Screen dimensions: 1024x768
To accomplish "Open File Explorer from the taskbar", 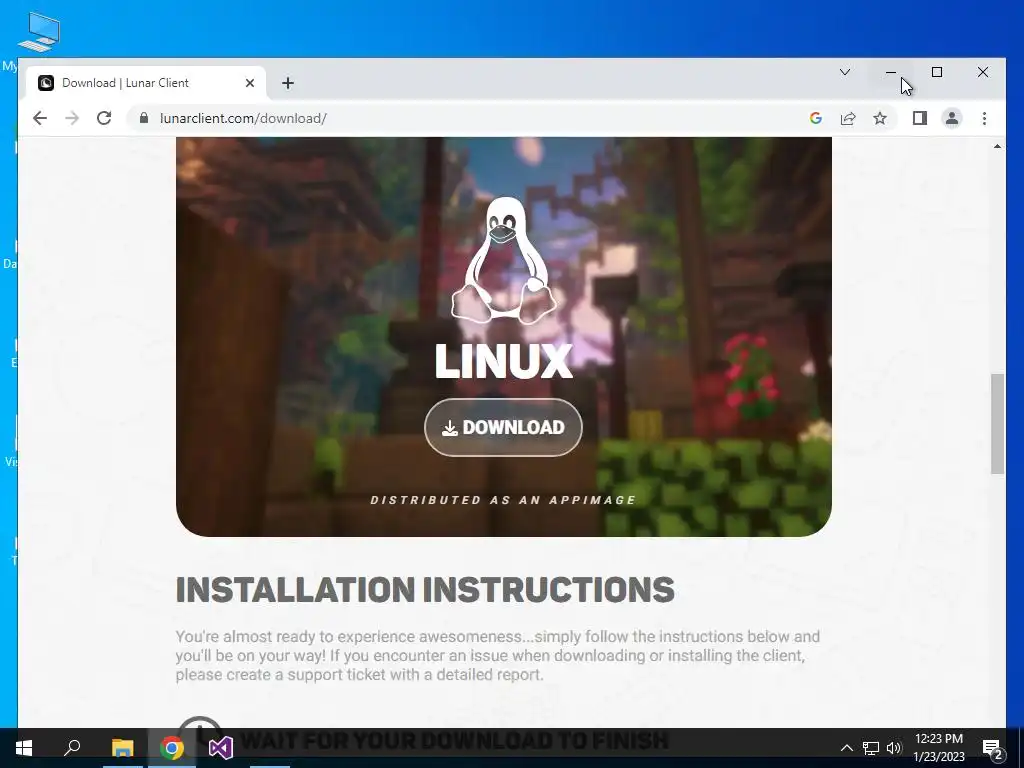I will pos(122,748).
